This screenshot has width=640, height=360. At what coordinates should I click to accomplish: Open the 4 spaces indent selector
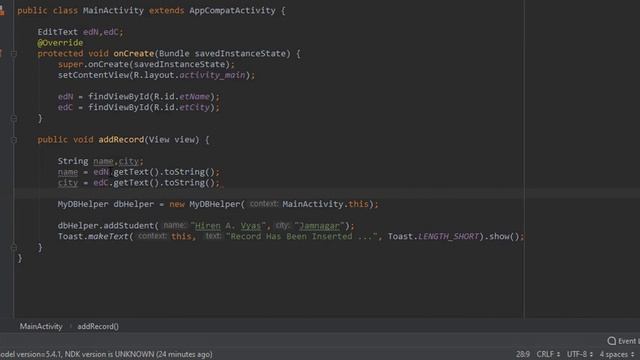pos(616,354)
